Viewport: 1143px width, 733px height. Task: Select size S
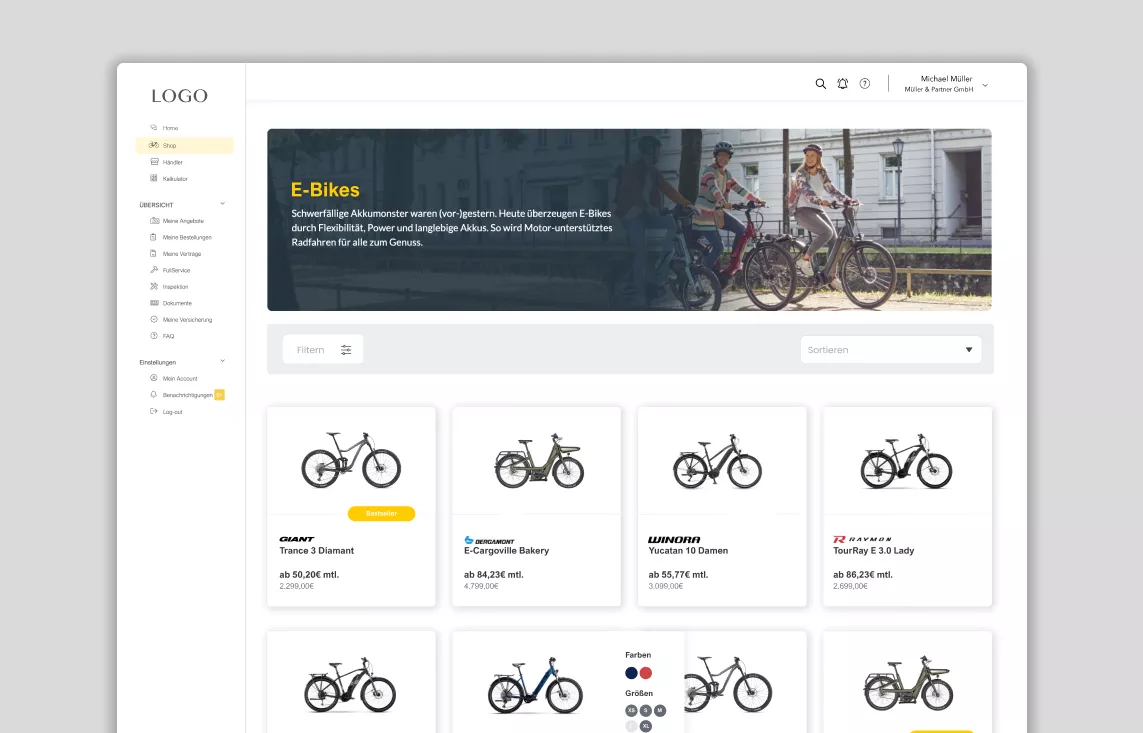tap(646, 710)
